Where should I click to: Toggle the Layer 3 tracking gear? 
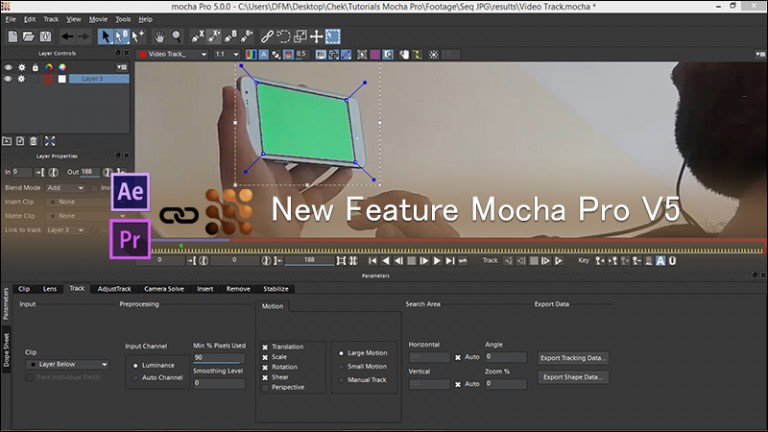22,78
